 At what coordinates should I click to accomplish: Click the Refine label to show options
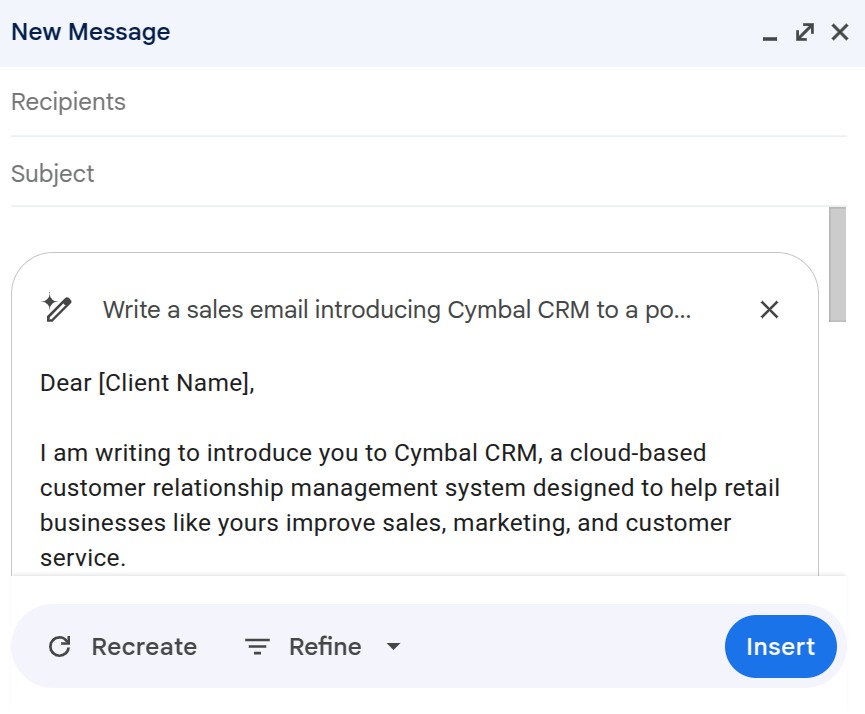325,647
